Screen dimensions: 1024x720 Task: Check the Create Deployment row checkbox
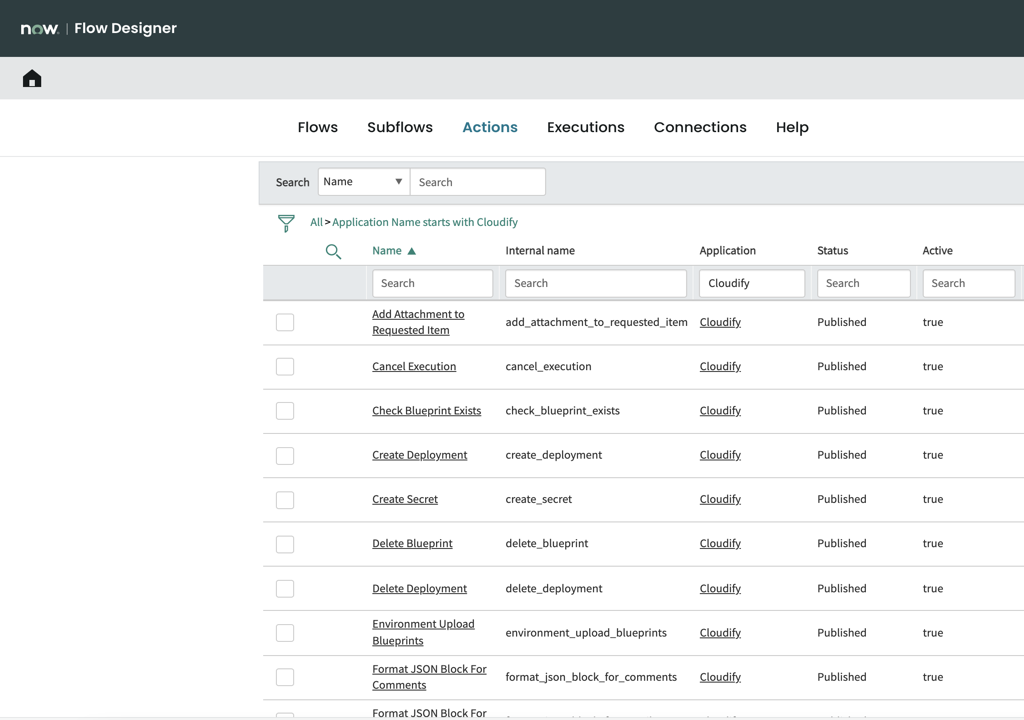(285, 455)
